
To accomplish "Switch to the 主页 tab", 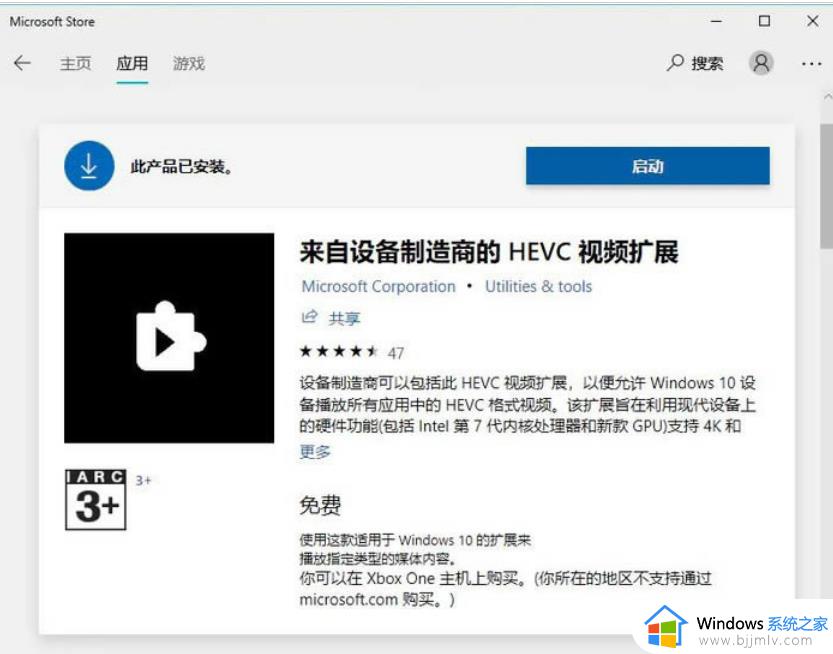I will click(x=75, y=63).
